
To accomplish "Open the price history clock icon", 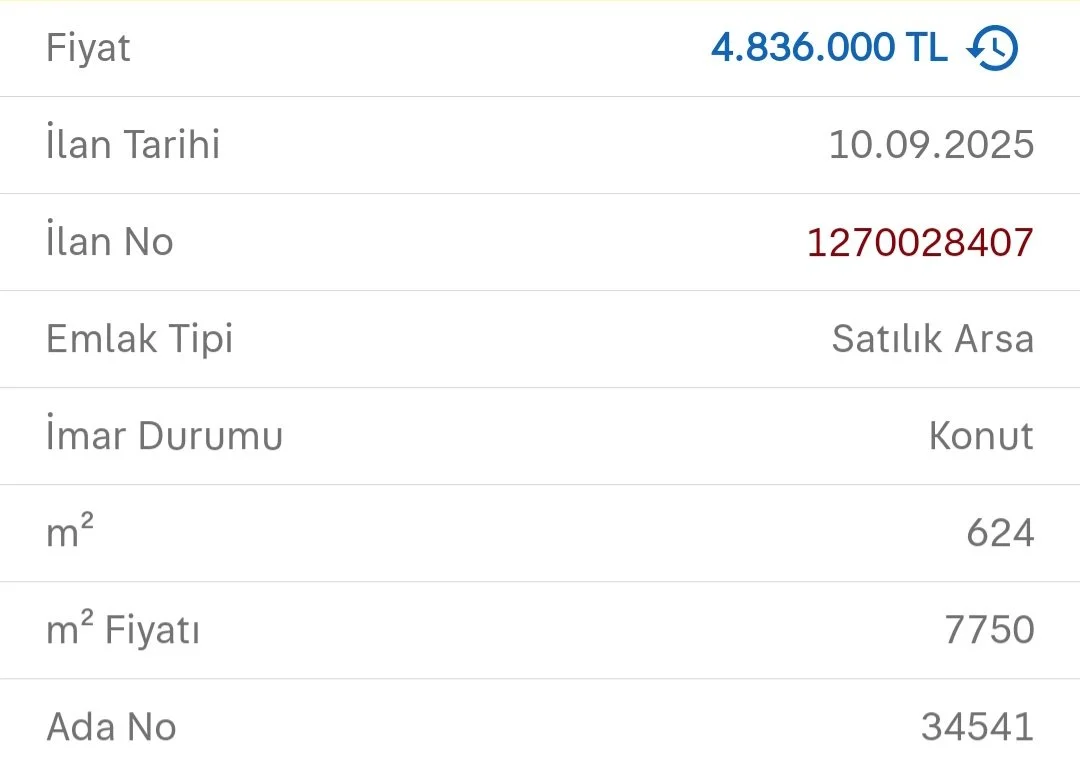I will pyautogui.click(x=992, y=48).
